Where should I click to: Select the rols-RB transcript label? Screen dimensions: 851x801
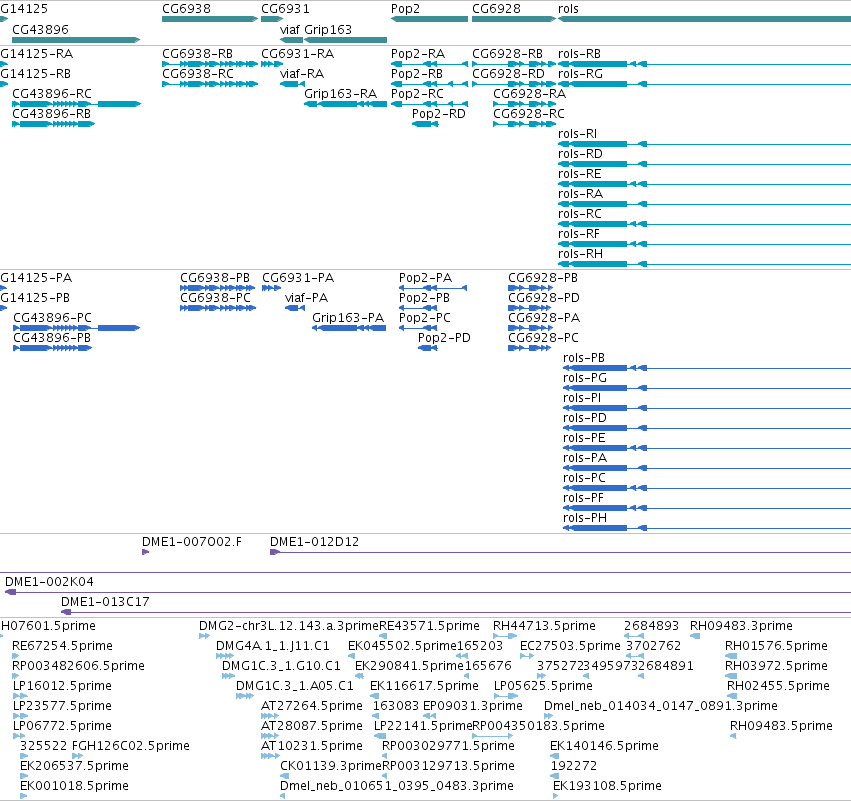(x=579, y=54)
